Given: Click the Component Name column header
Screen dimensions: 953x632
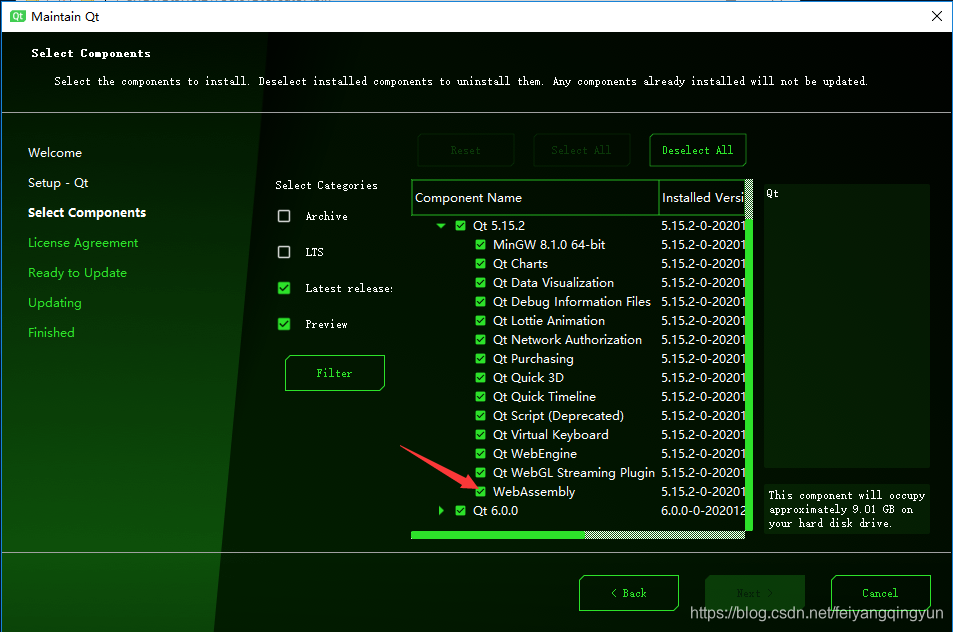Looking at the screenshot, I should pos(534,198).
